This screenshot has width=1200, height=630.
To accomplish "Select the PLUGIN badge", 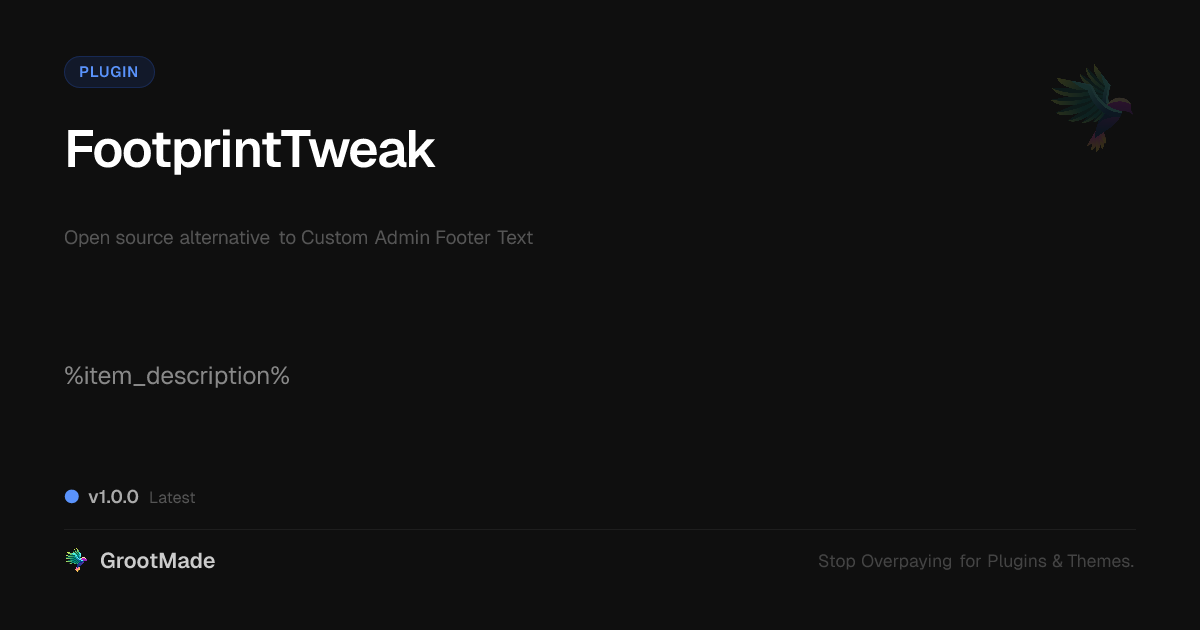I will click(x=109, y=72).
